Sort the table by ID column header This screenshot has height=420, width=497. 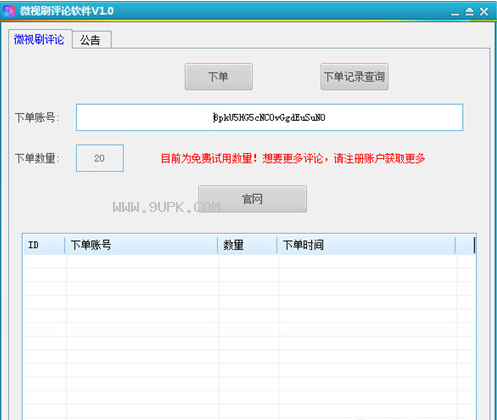(44, 245)
